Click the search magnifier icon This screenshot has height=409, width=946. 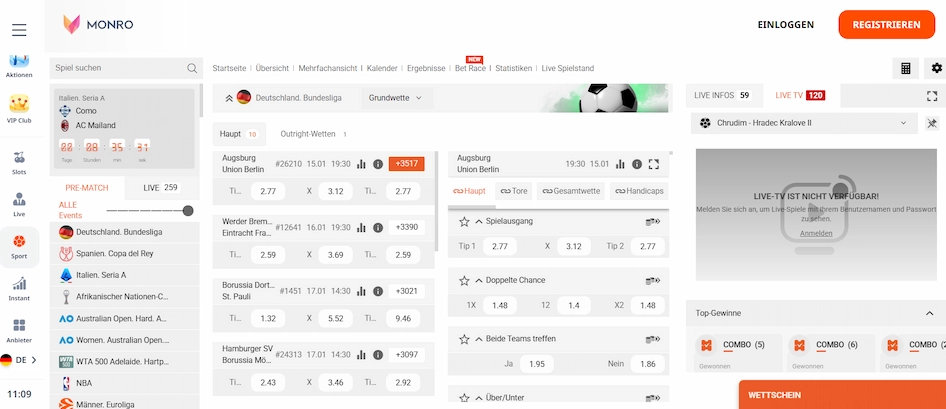point(192,68)
